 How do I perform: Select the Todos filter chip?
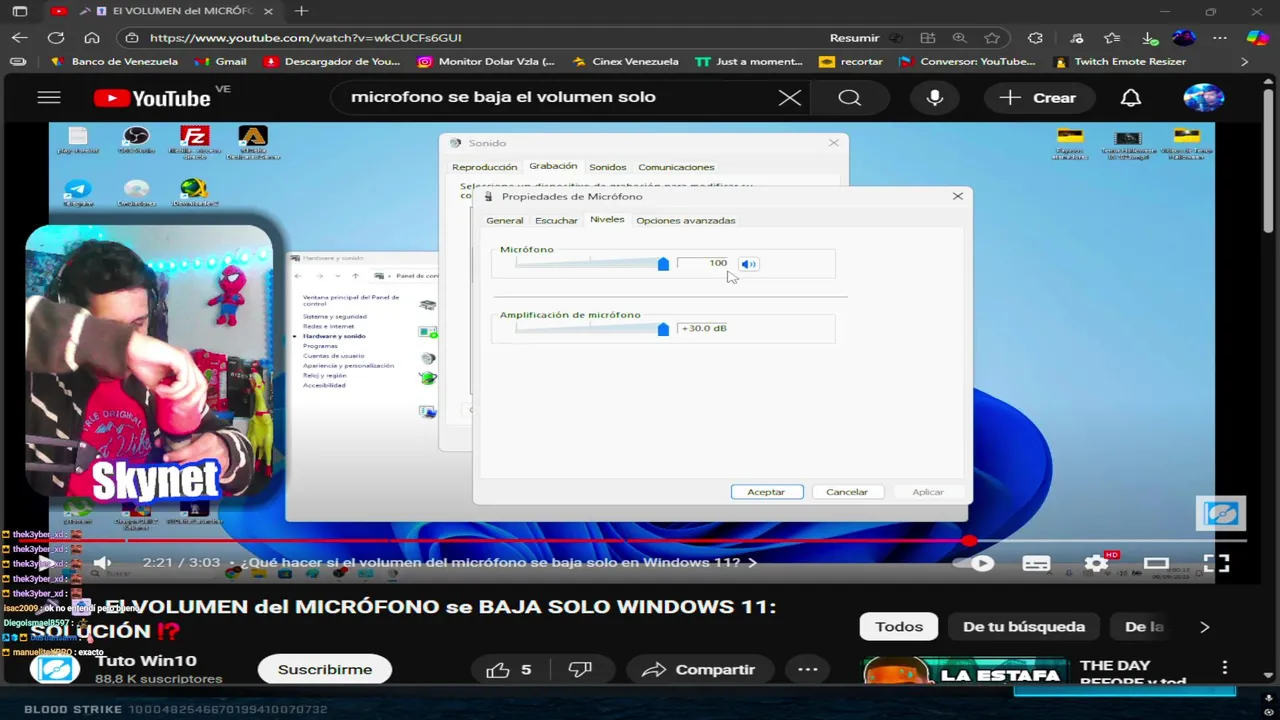coord(899,627)
